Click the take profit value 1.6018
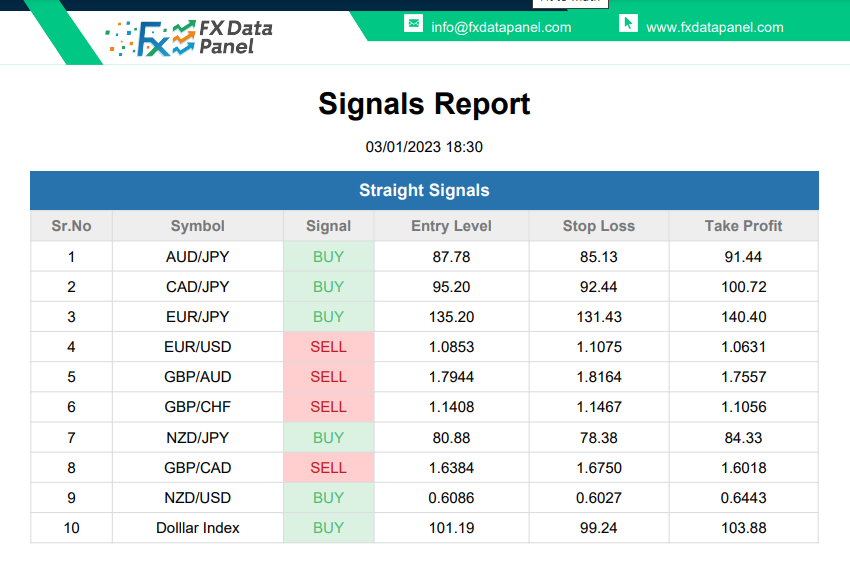This screenshot has height=580, width=850. [744, 468]
